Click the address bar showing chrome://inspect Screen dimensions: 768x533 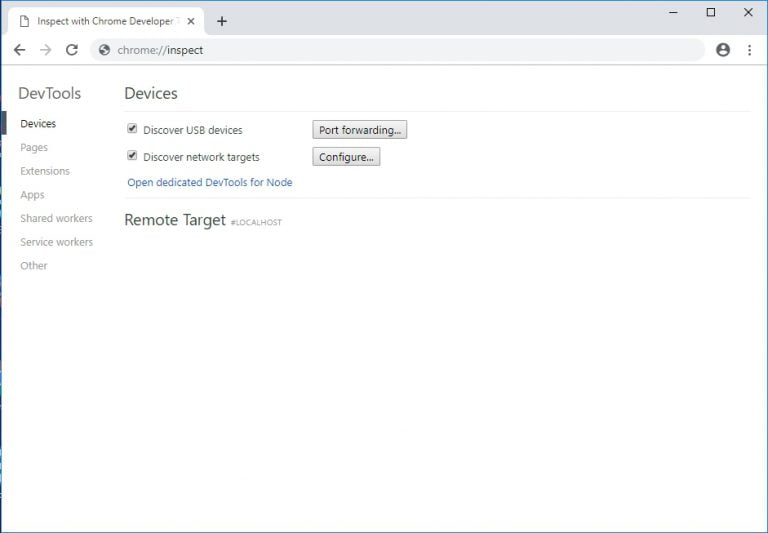[x=400, y=50]
